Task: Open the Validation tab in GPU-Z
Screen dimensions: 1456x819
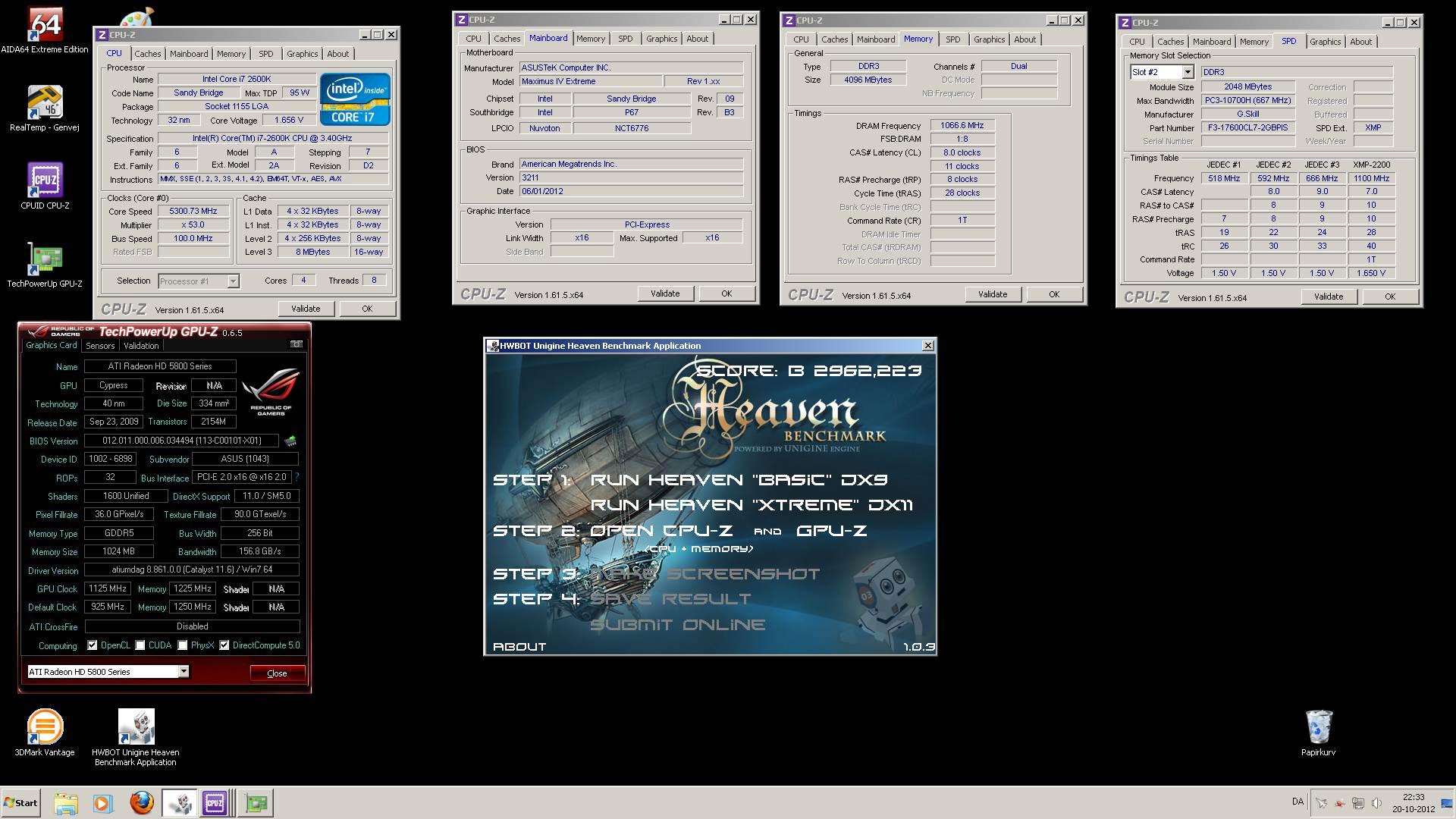Action: pyautogui.click(x=141, y=346)
